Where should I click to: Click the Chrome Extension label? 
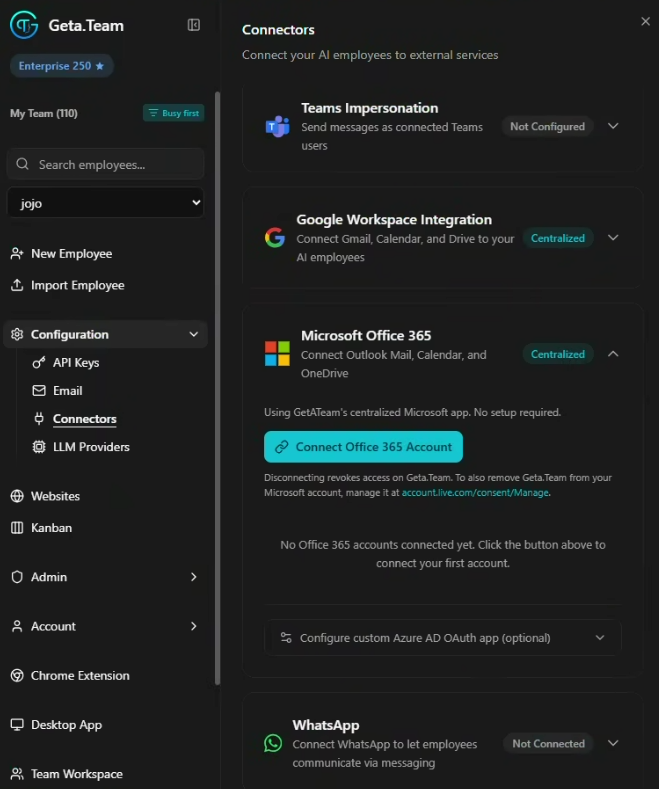tap(80, 675)
